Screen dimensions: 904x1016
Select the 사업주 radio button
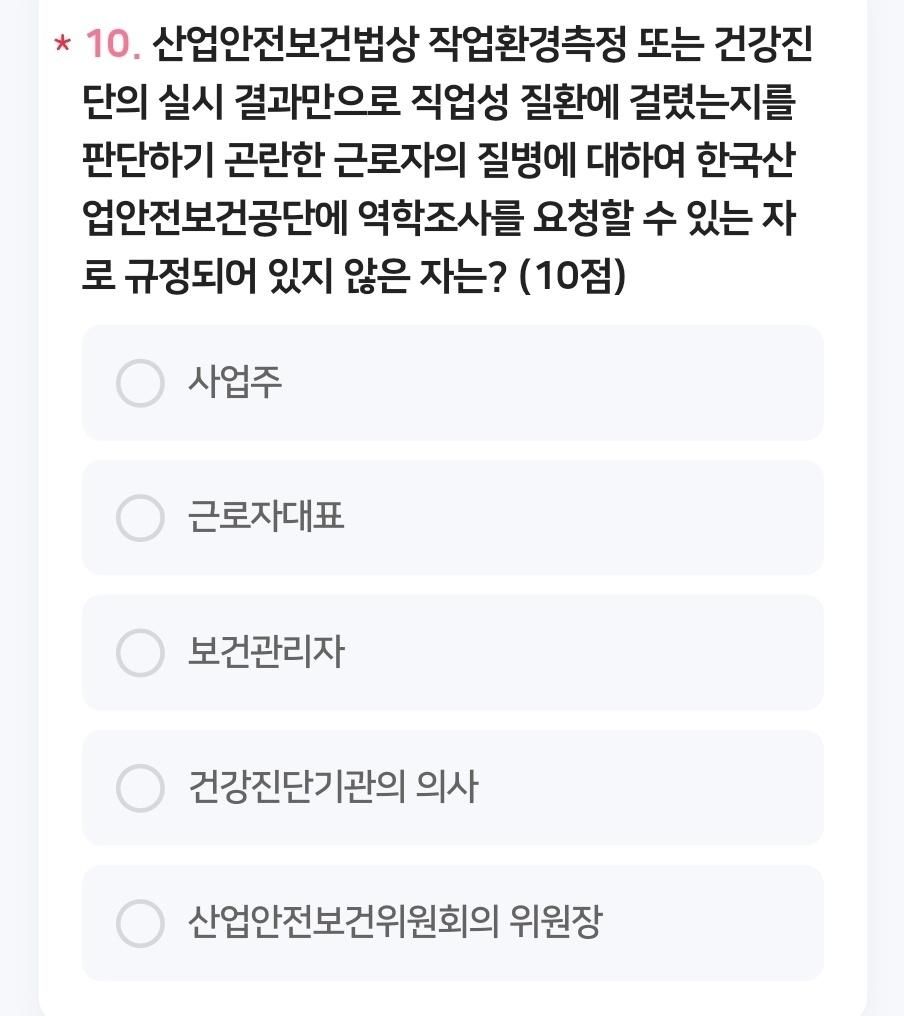click(x=140, y=383)
